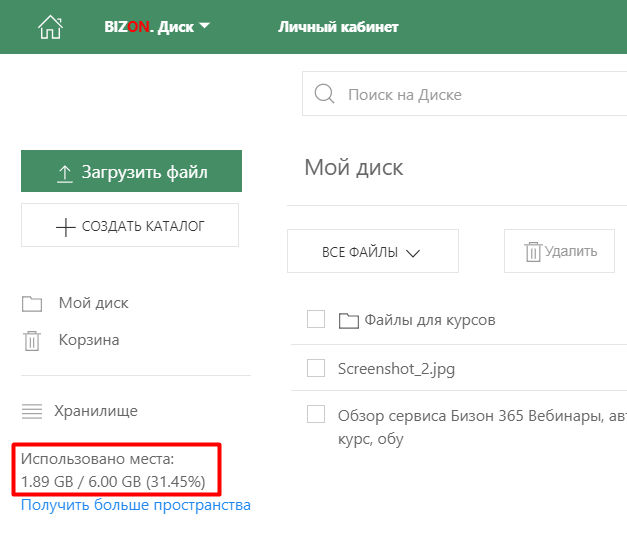Open Личный кабинет in the top menu
Image resolution: width=627 pixels, height=546 pixels.
coord(338,27)
